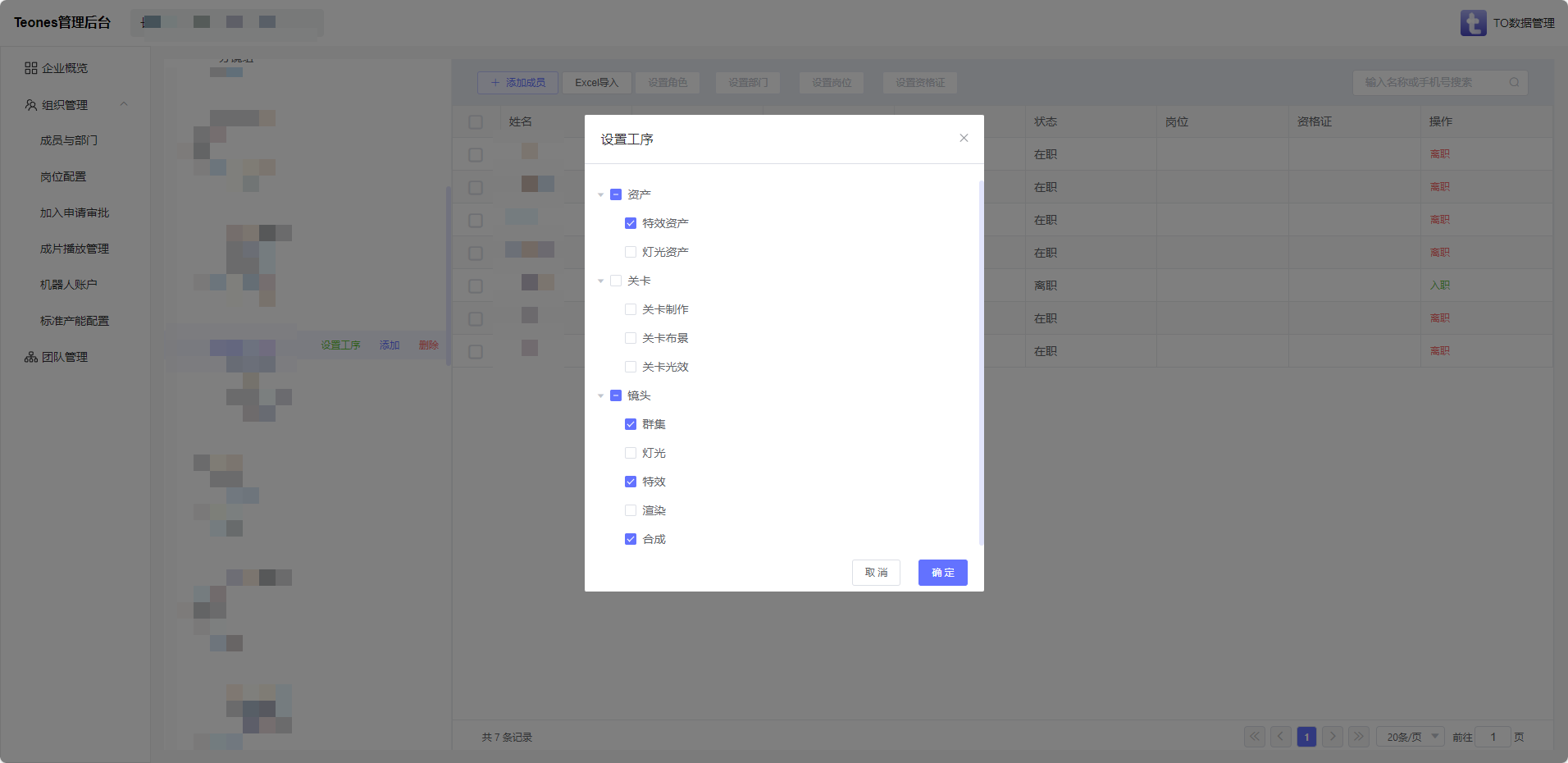Click the TO数据管理 avatar logo

(x=1473, y=23)
